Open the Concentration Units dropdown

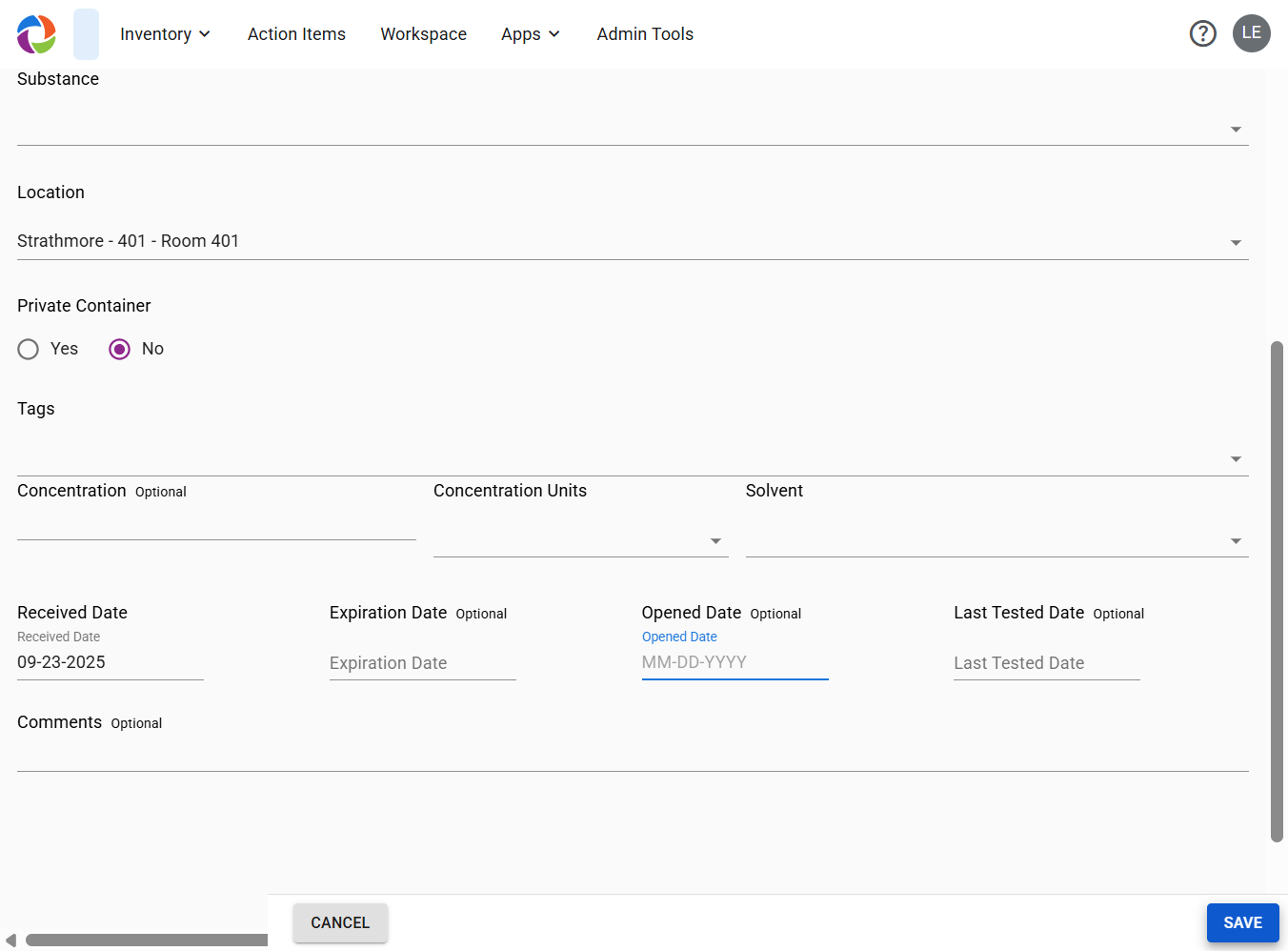click(x=581, y=540)
